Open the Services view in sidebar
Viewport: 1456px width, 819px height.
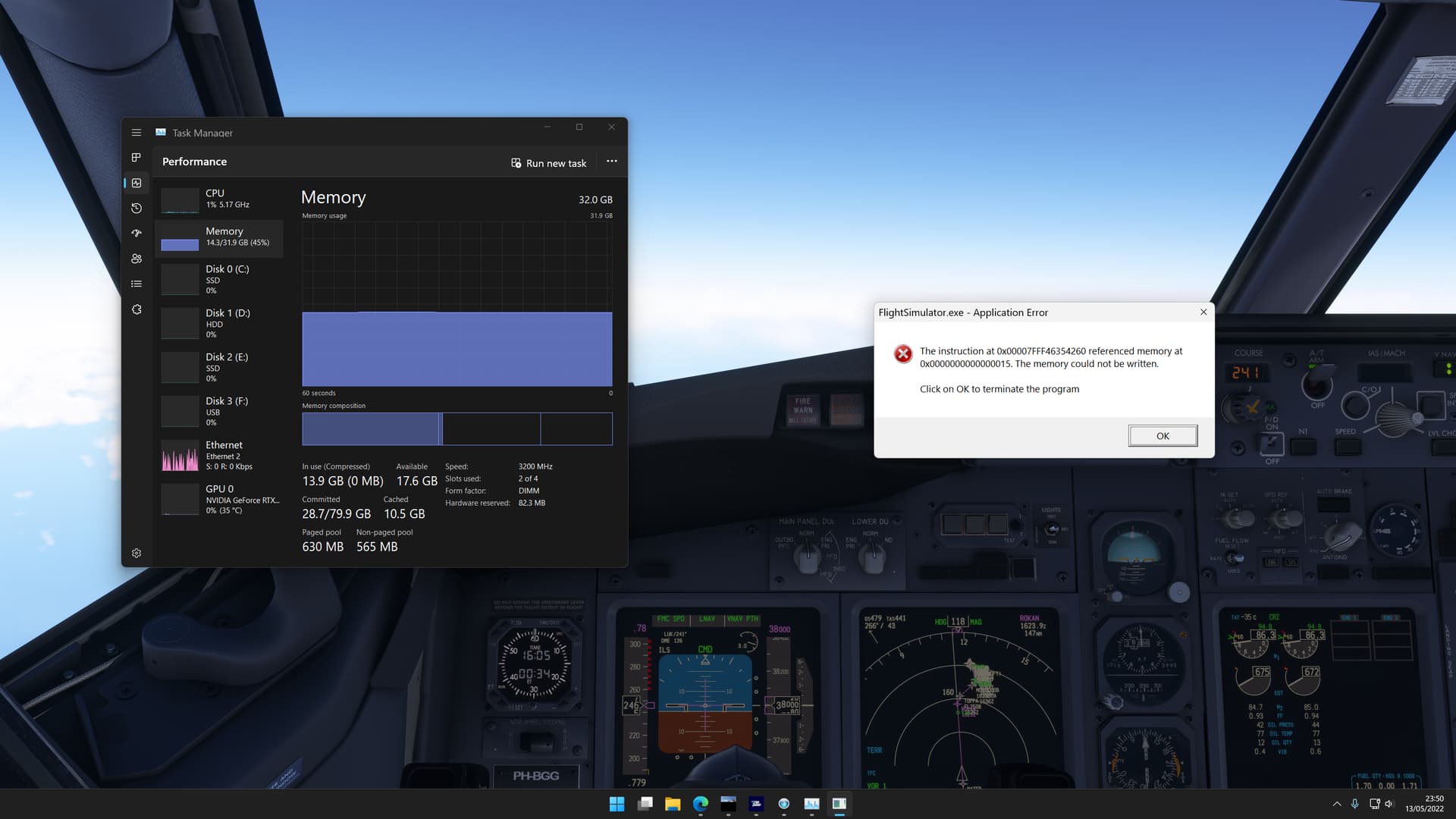tap(136, 309)
